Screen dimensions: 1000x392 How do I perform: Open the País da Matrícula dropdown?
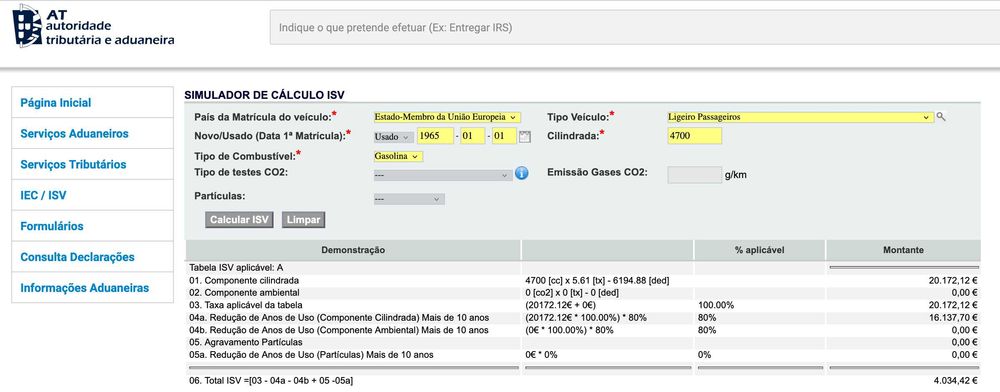coord(447,117)
